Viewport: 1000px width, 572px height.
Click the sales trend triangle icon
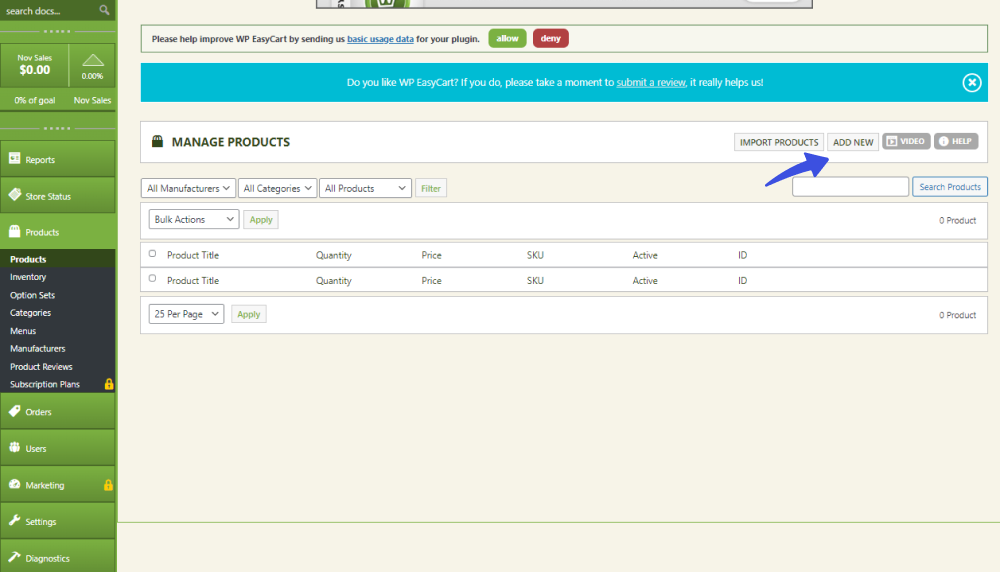click(92, 60)
